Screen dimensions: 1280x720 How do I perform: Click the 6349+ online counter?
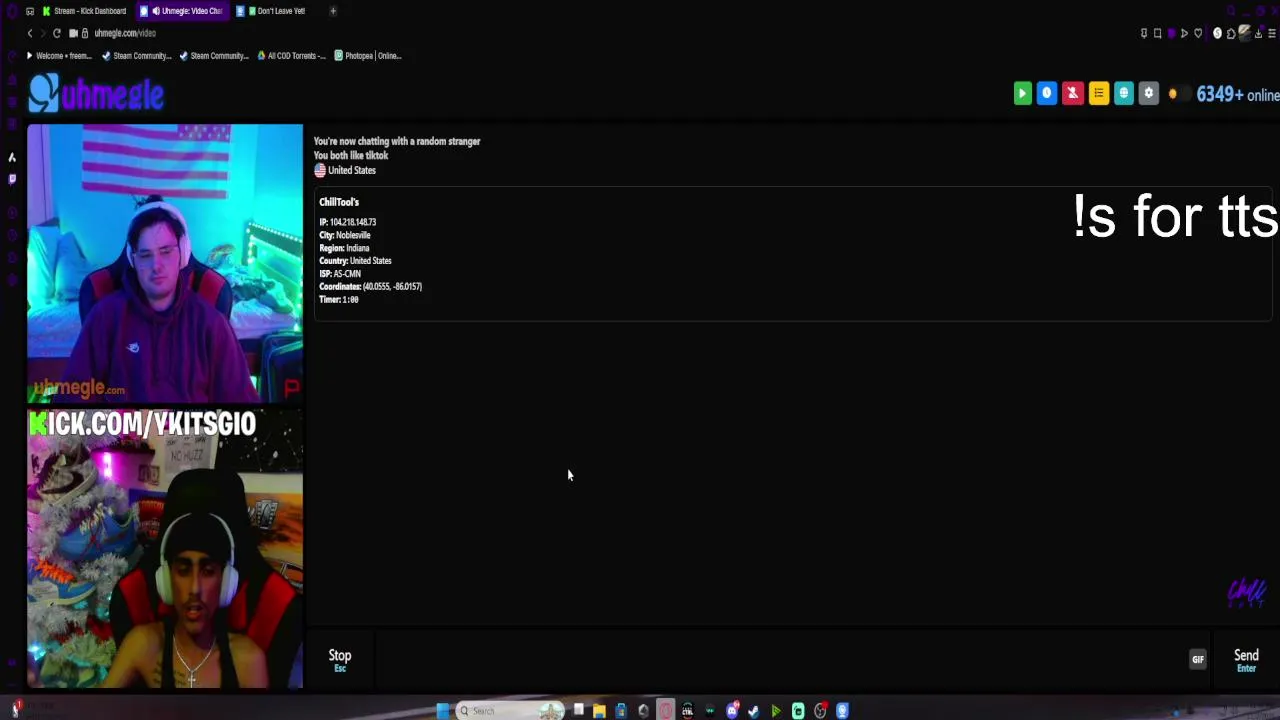(x=1238, y=94)
